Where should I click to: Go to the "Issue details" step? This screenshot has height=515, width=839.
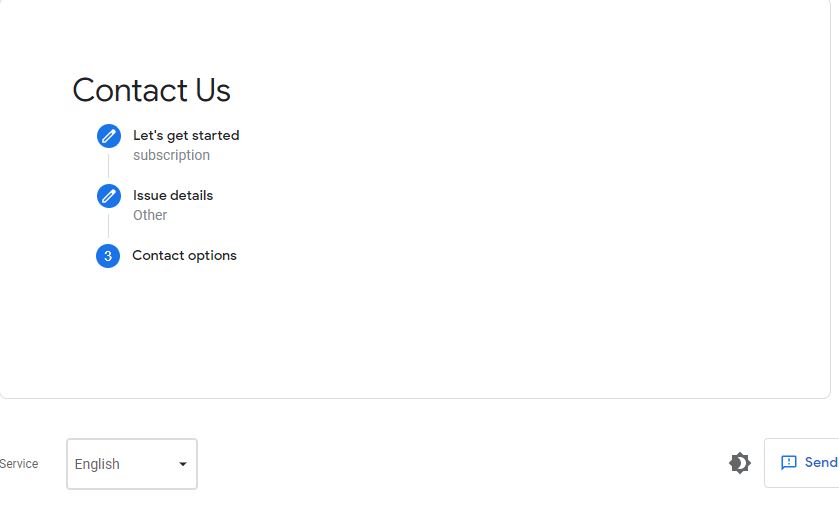(x=173, y=195)
